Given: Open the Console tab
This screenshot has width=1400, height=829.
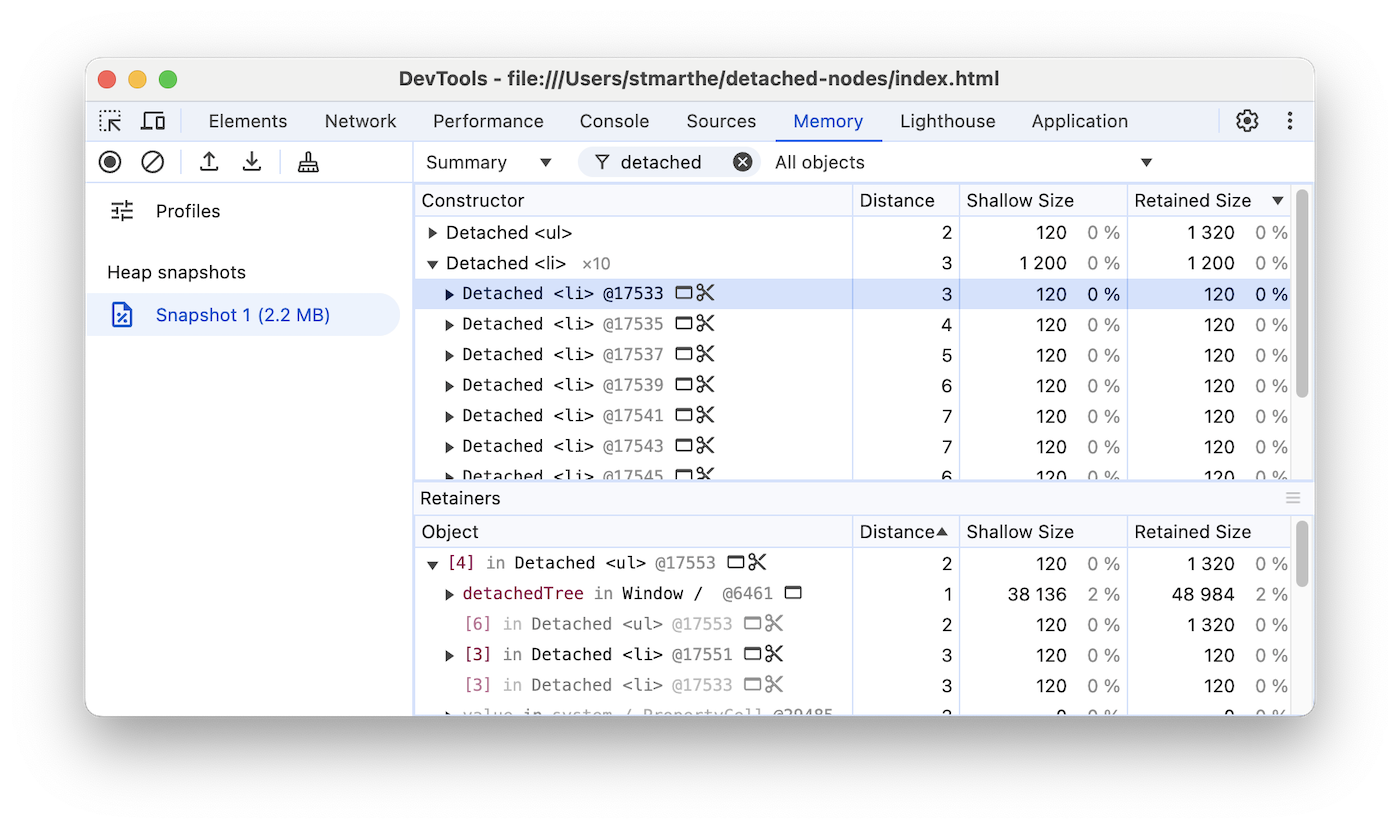Looking at the screenshot, I should click(x=613, y=120).
